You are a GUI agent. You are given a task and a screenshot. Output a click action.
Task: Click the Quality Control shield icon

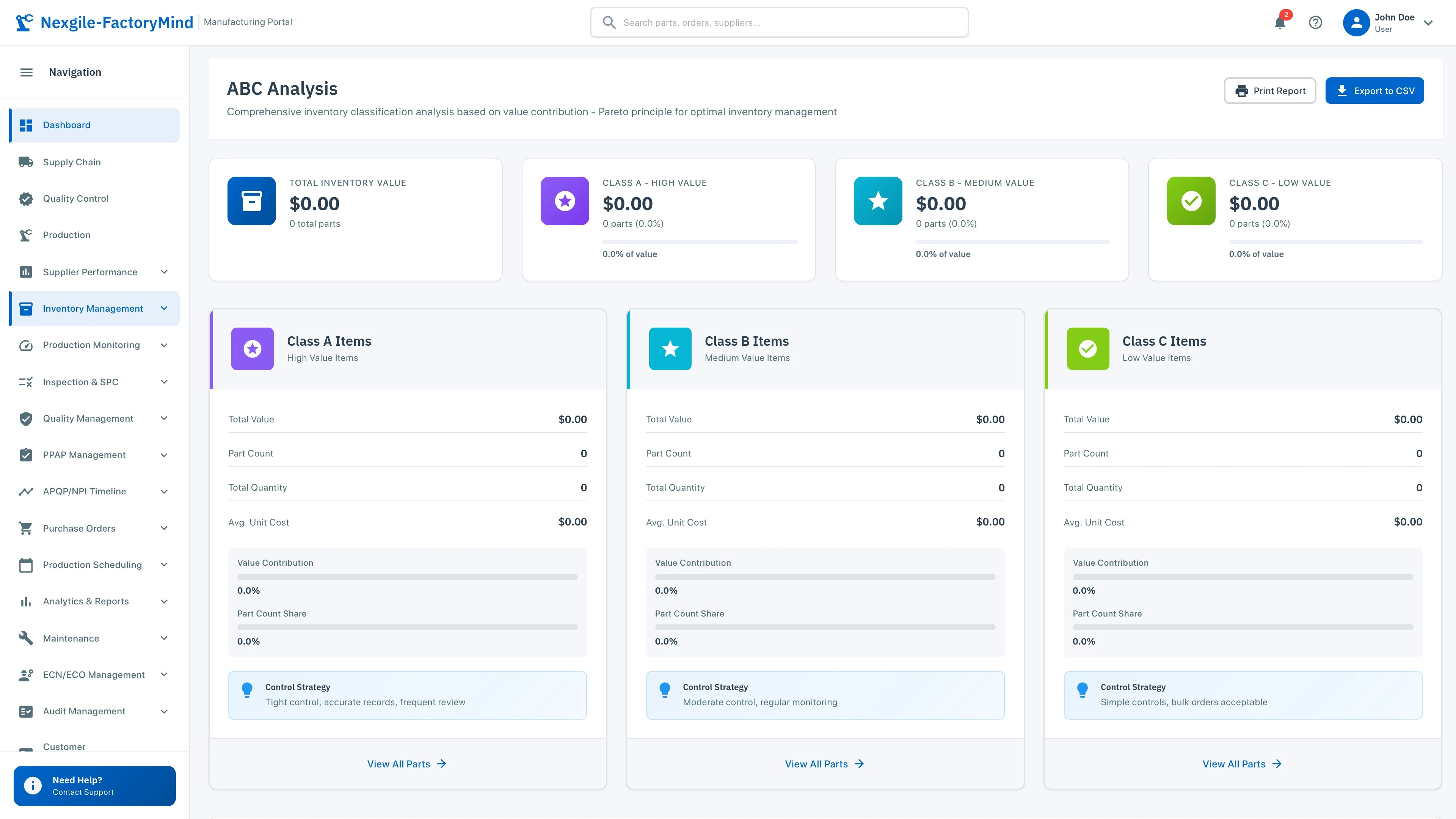tap(26, 198)
